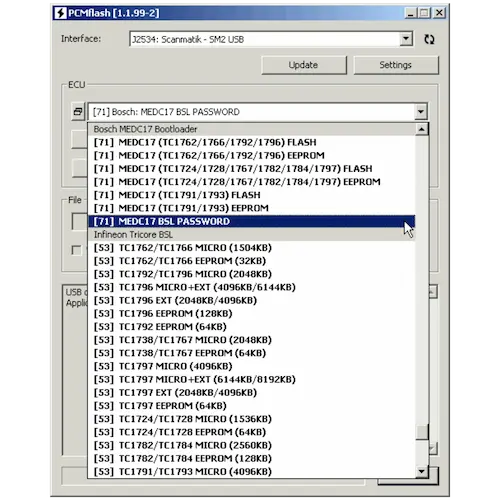500x500 pixels.
Task: Select TC1782/TC1784 MICRO (2560KB)
Action: [x=251, y=445]
